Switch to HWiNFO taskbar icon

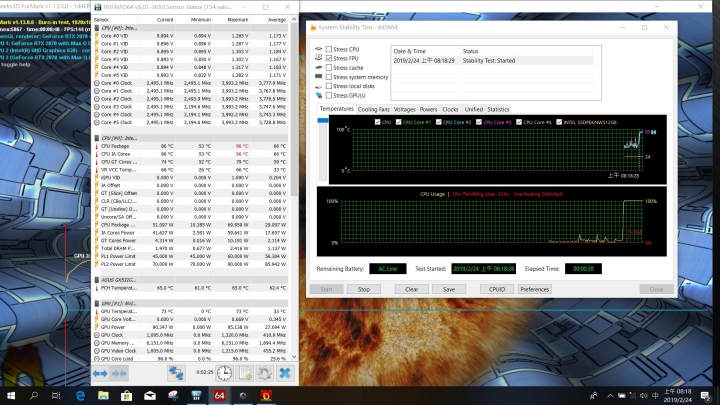pos(196,395)
